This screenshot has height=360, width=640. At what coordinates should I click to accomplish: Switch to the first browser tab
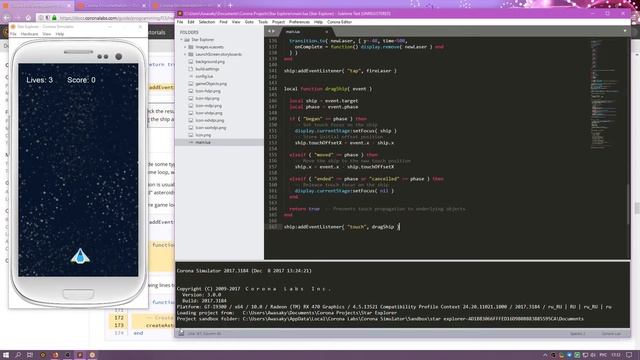(x=37, y=6)
